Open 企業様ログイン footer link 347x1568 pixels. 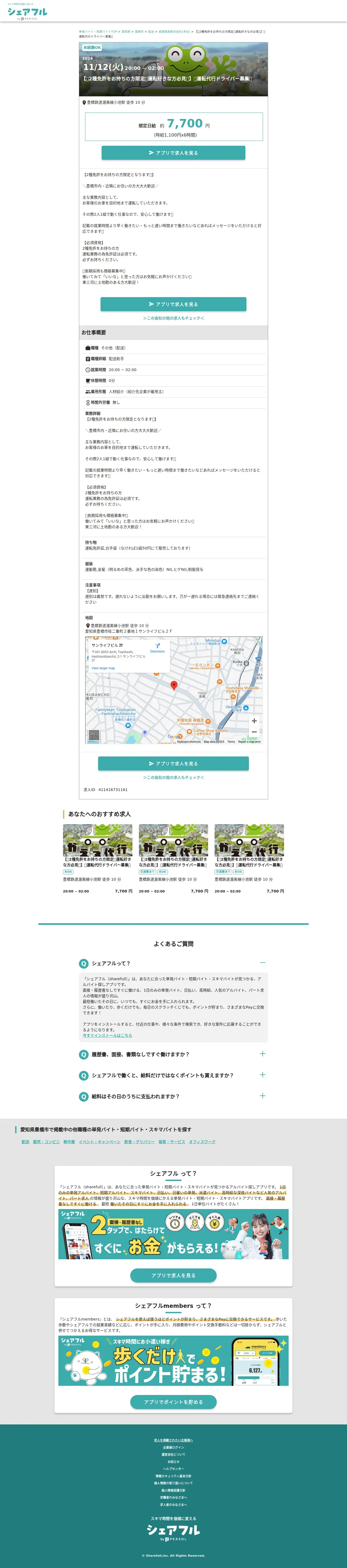[173, 1447]
